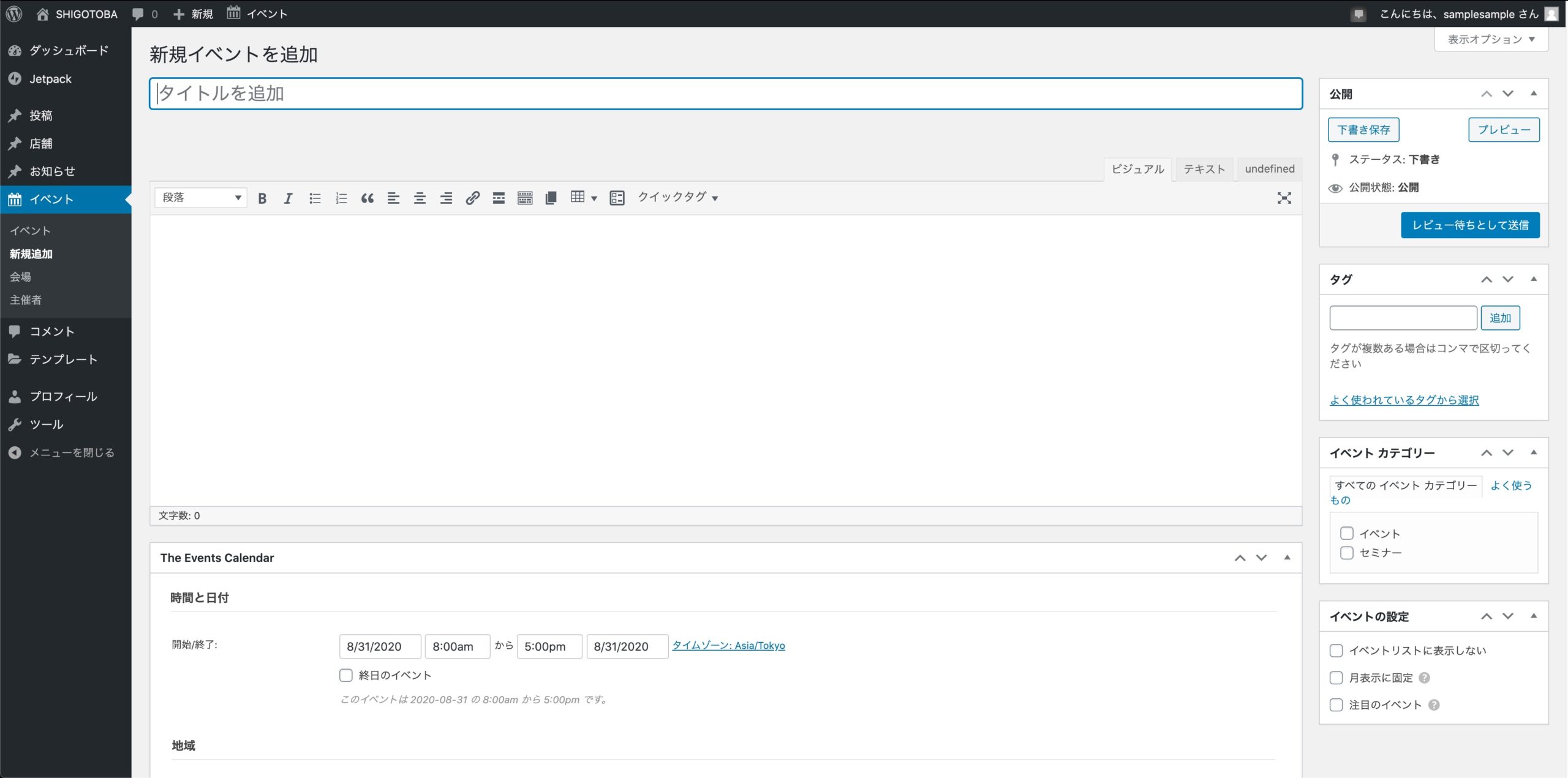Go to ダッシュボード in sidebar
The height and width of the screenshot is (778, 1568).
coord(66,50)
